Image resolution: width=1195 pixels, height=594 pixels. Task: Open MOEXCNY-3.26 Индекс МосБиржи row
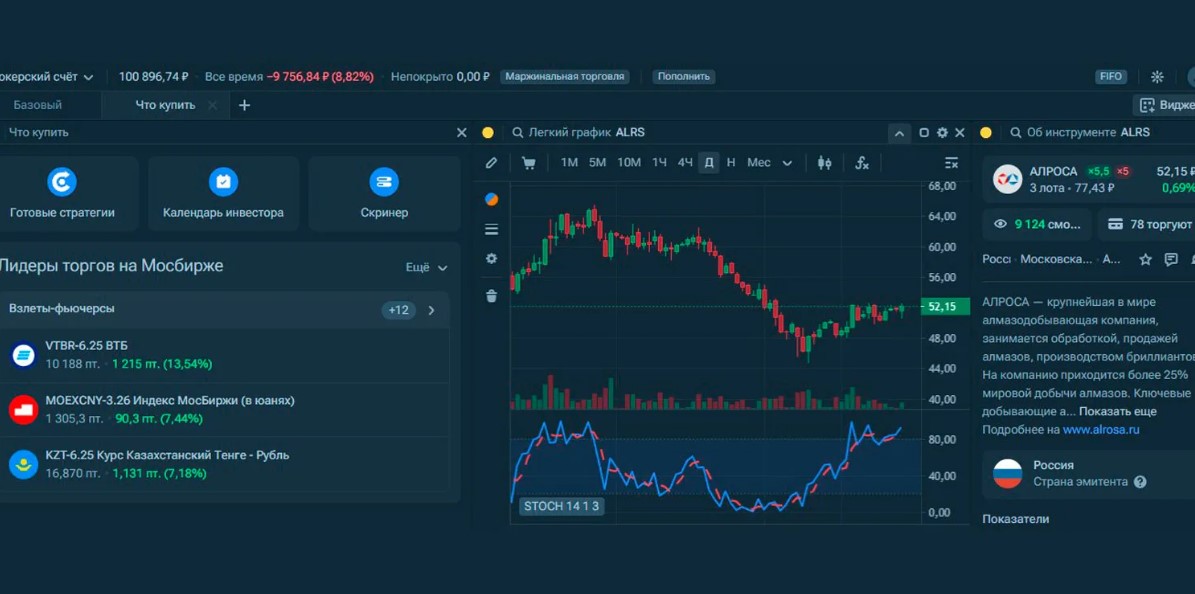pos(225,409)
